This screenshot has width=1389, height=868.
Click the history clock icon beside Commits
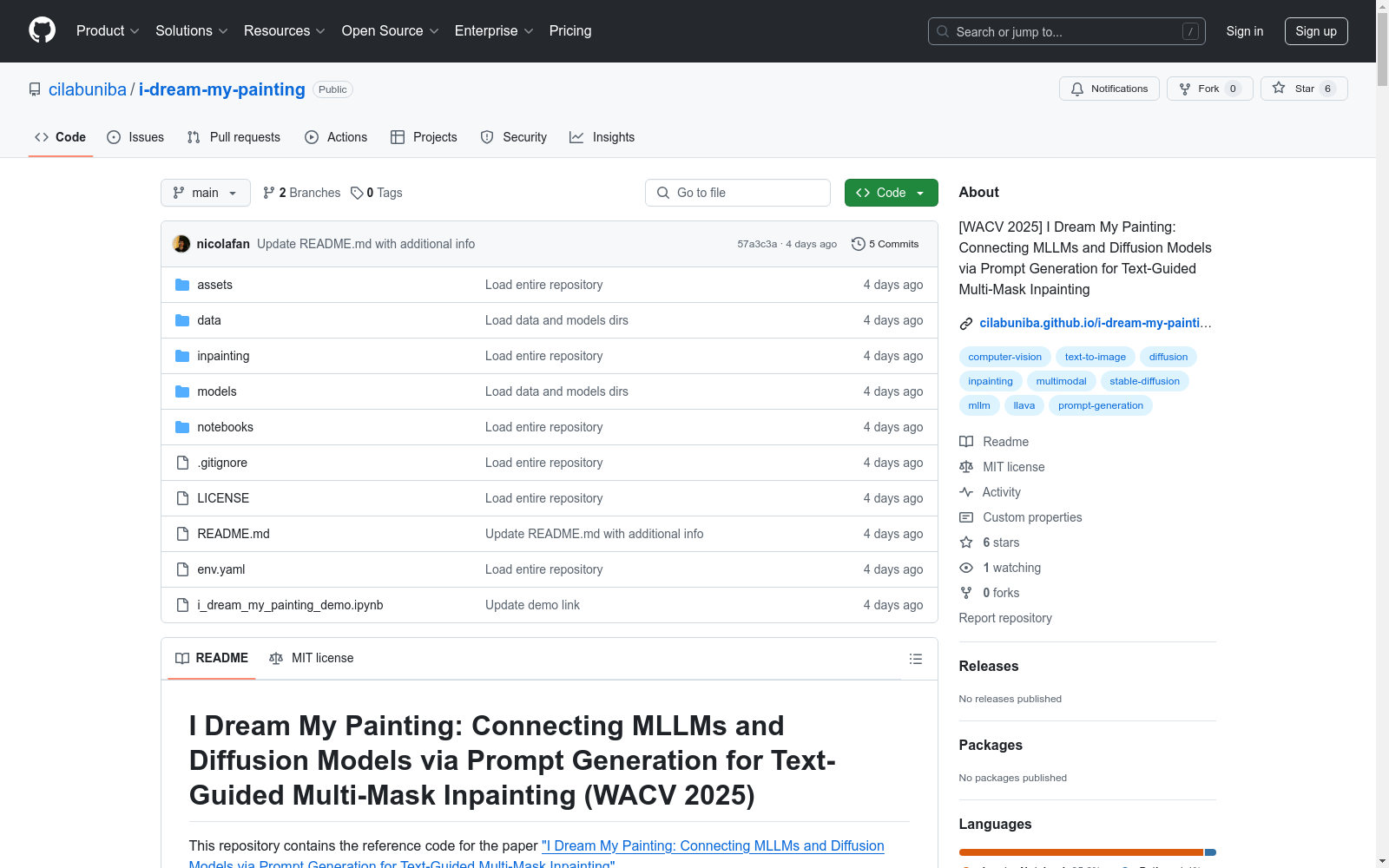pos(859,244)
